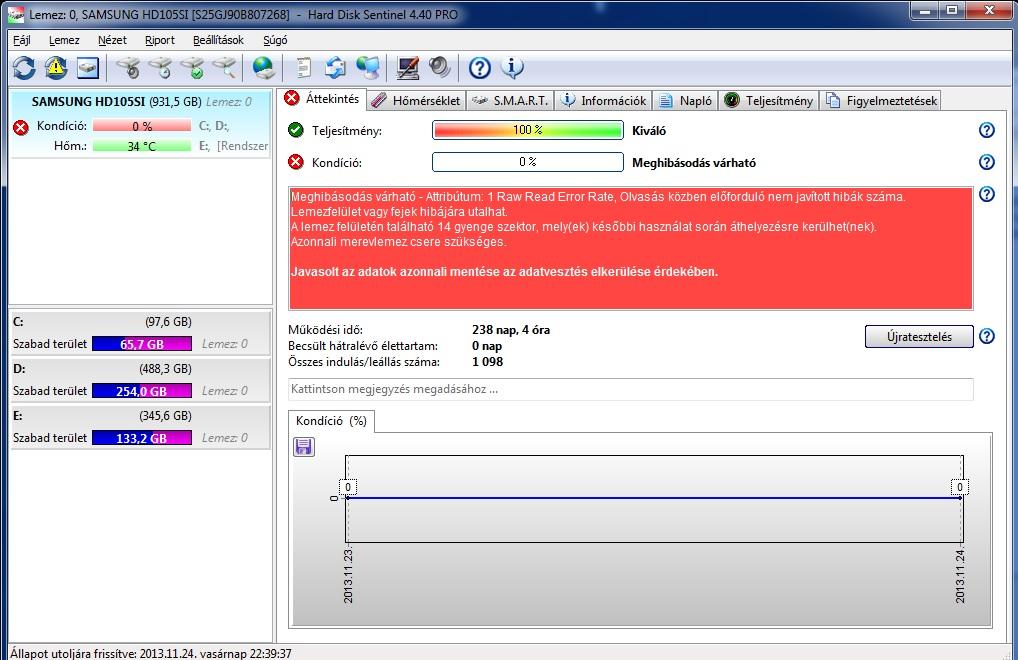The image size is (1018, 660).
Task: Click the monitor with pen configuration icon
Action: pyautogui.click(x=408, y=67)
